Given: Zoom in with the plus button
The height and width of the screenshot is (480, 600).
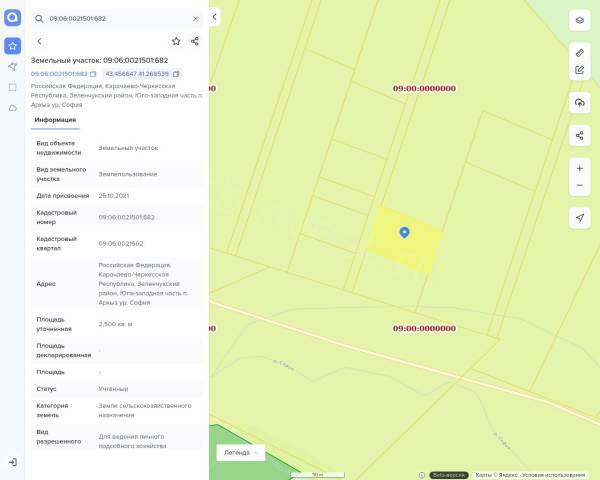Looking at the screenshot, I should pos(580,168).
